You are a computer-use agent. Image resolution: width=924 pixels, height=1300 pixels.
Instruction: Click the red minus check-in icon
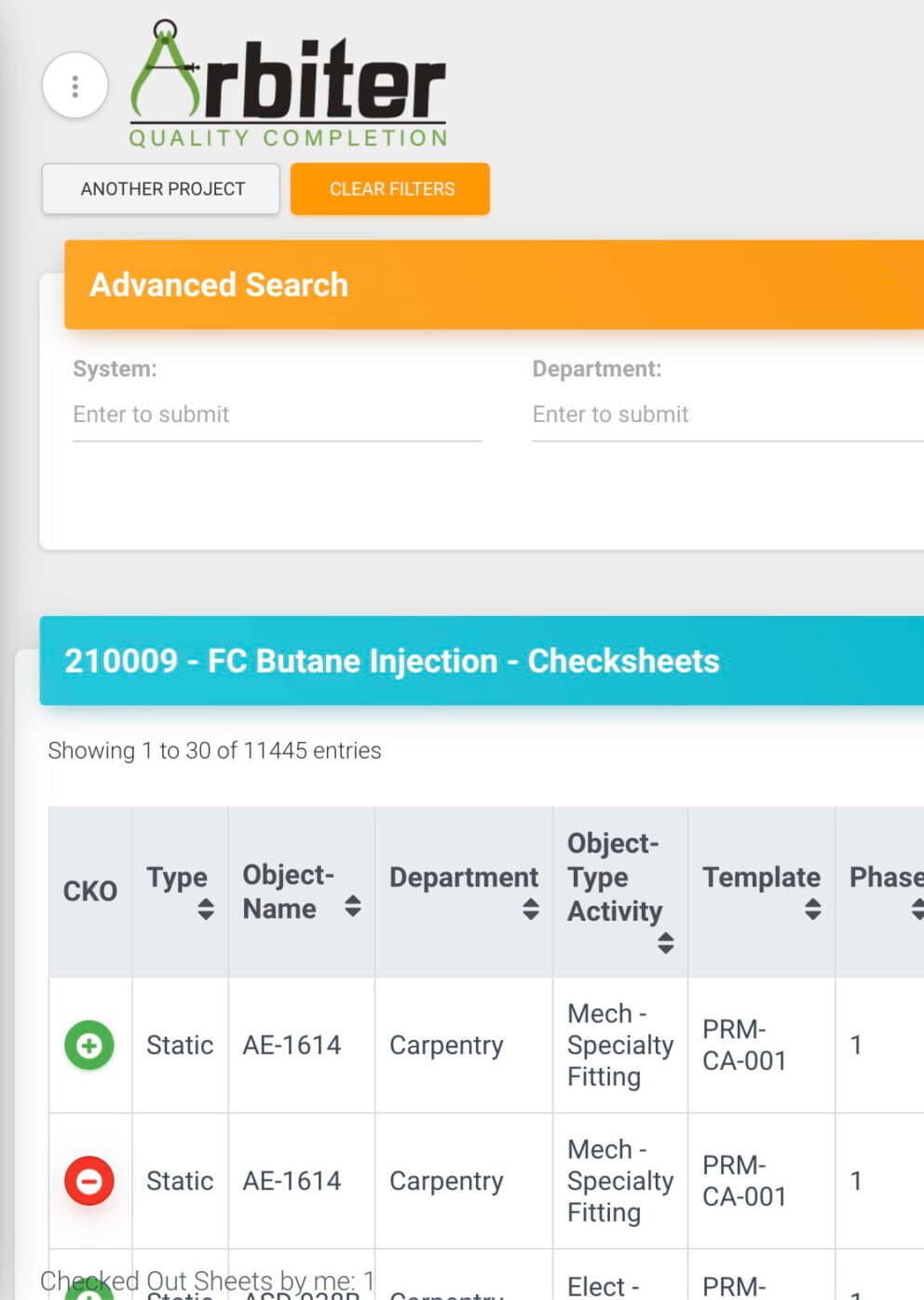(89, 1181)
